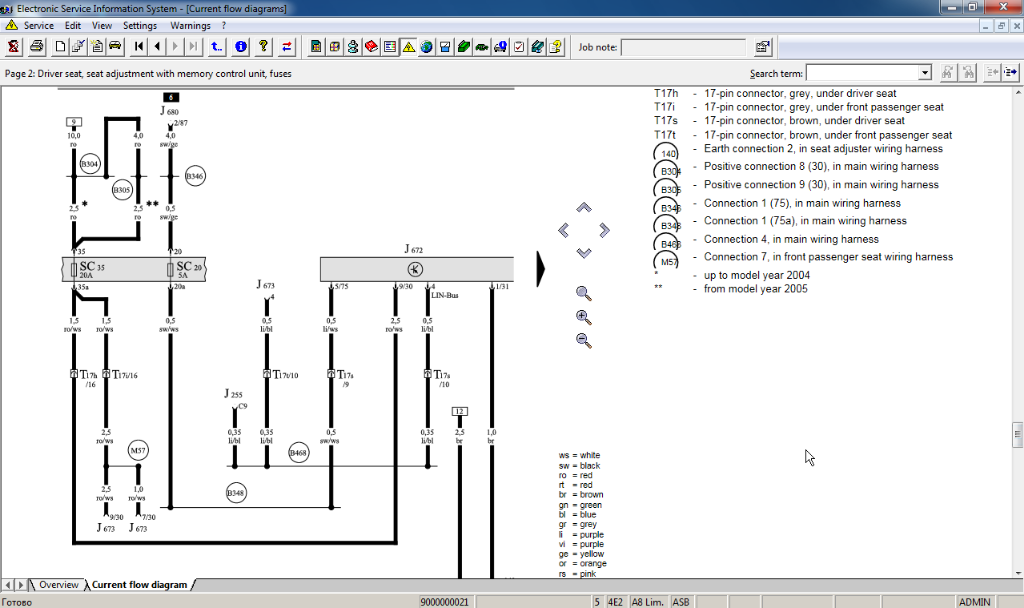Click the blue information icon
Viewport: 1024px width, 608px height.
241,47
